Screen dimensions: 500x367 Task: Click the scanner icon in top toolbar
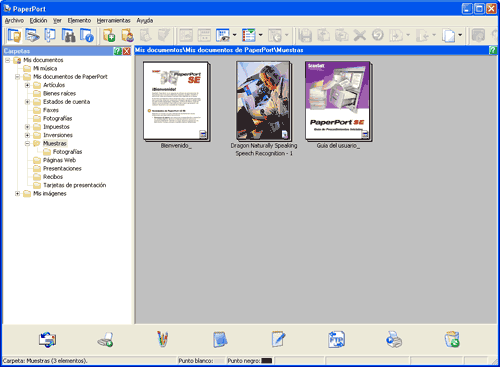pyautogui.click(x=33, y=35)
